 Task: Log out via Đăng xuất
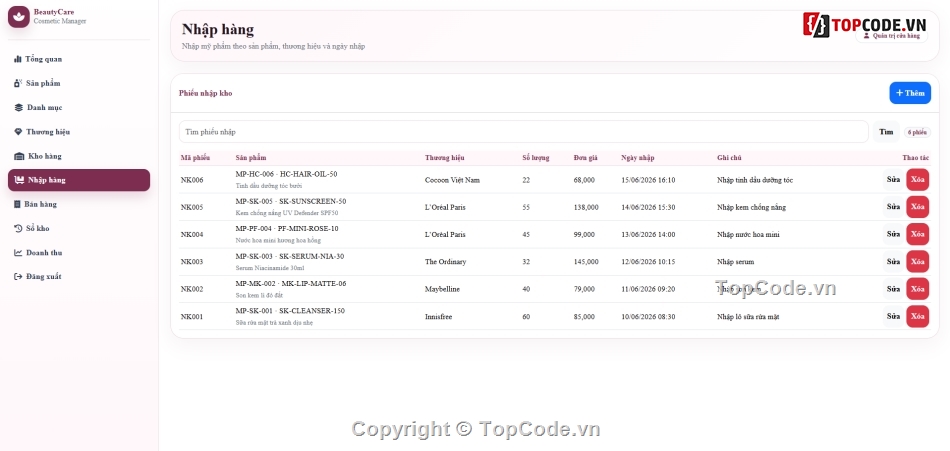pos(79,276)
